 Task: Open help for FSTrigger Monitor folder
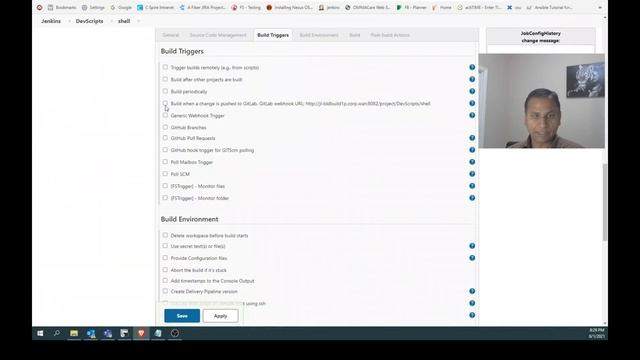pos(472,198)
